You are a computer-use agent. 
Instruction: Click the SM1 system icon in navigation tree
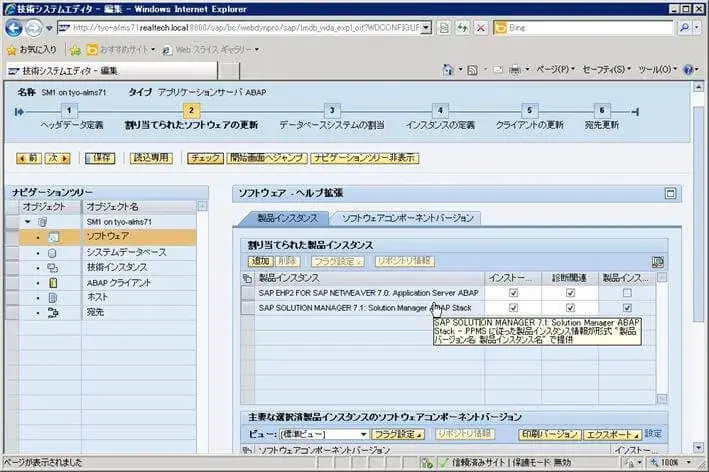[x=43, y=222]
